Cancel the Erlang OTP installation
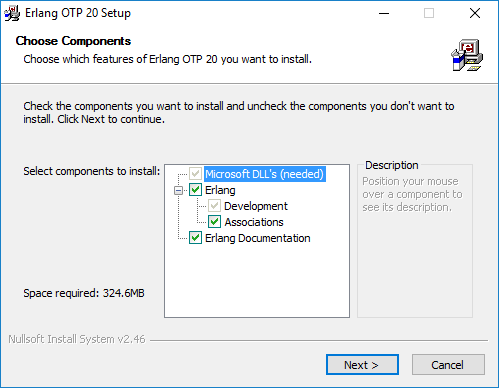 pos(448,365)
